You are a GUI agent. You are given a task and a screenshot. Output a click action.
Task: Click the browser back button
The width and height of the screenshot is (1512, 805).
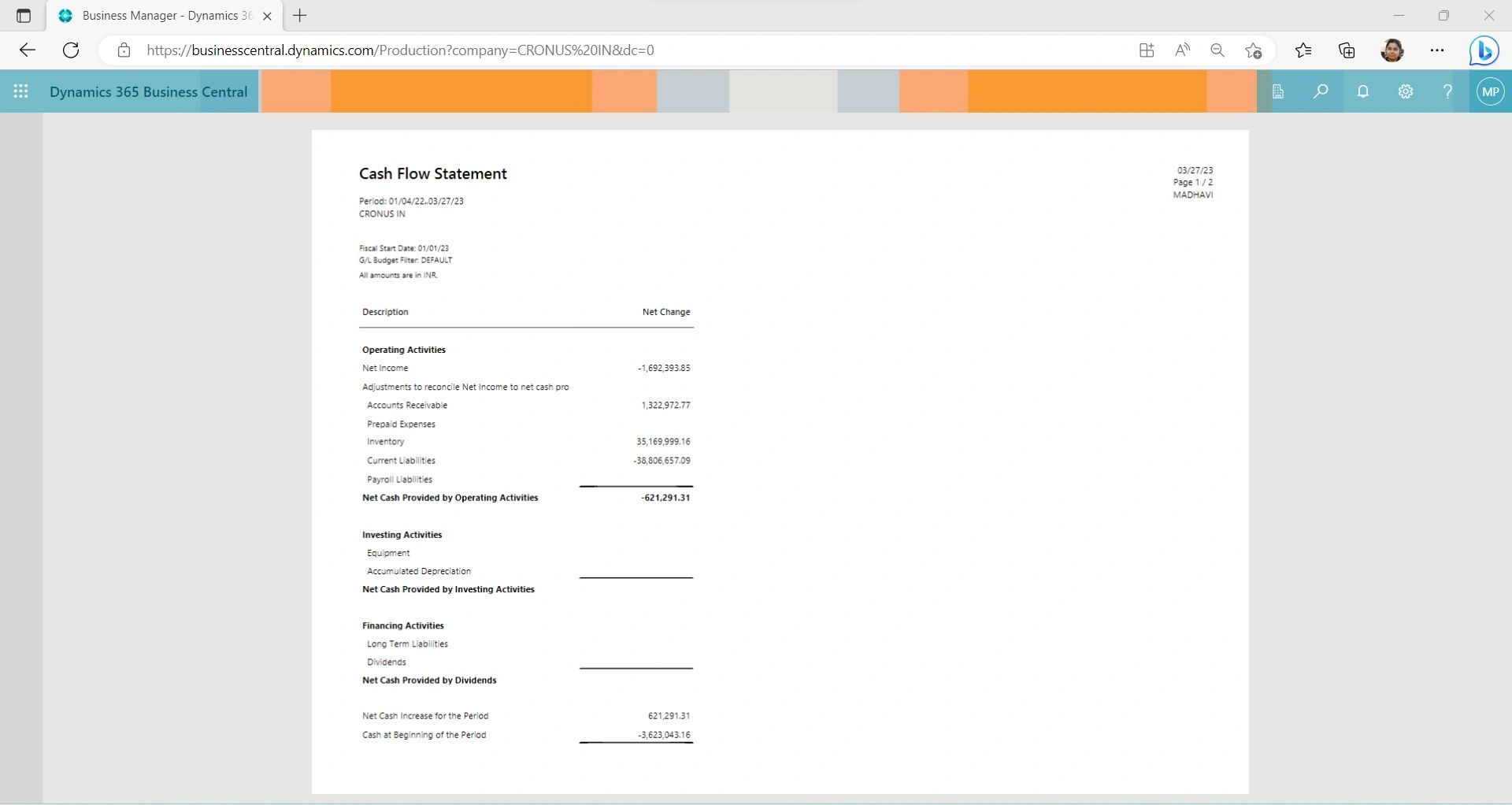pos(27,50)
